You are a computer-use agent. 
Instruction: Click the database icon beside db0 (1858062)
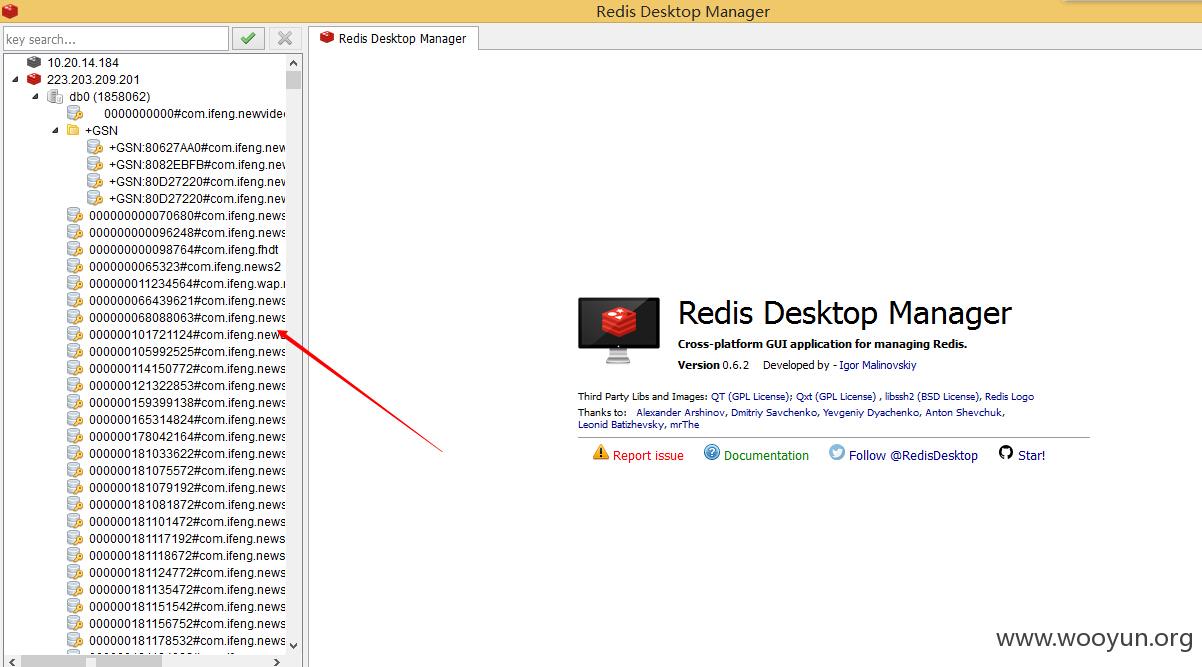click(55, 96)
